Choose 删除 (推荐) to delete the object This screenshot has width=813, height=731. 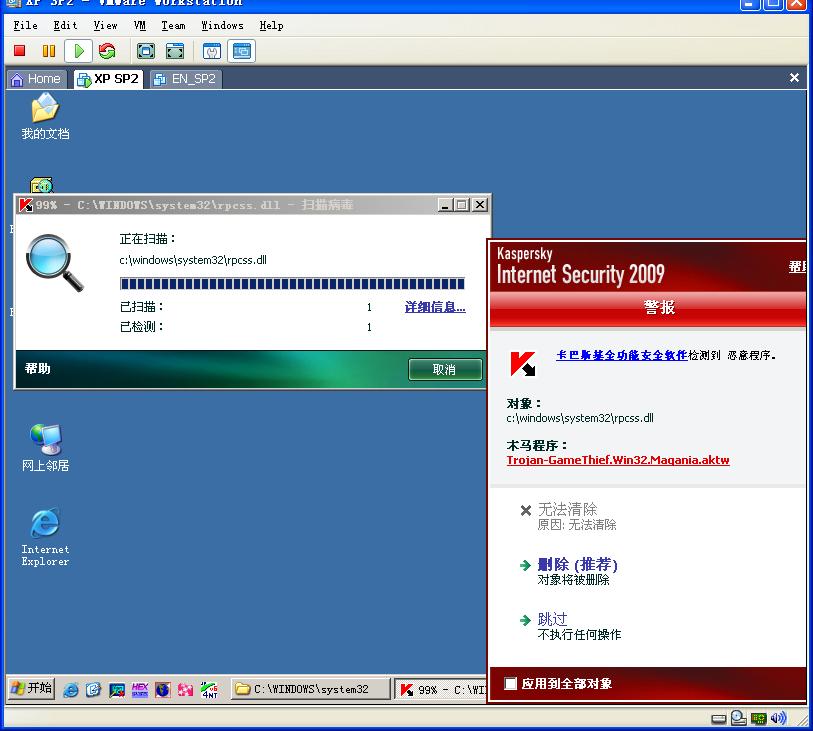pyautogui.click(x=577, y=564)
